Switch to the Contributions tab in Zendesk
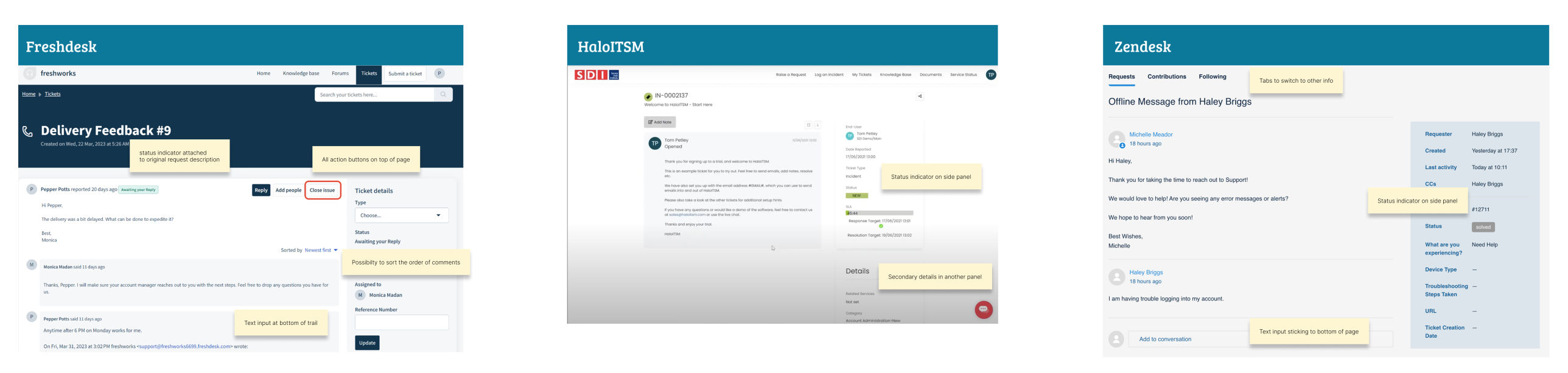 click(x=1167, y=77)
